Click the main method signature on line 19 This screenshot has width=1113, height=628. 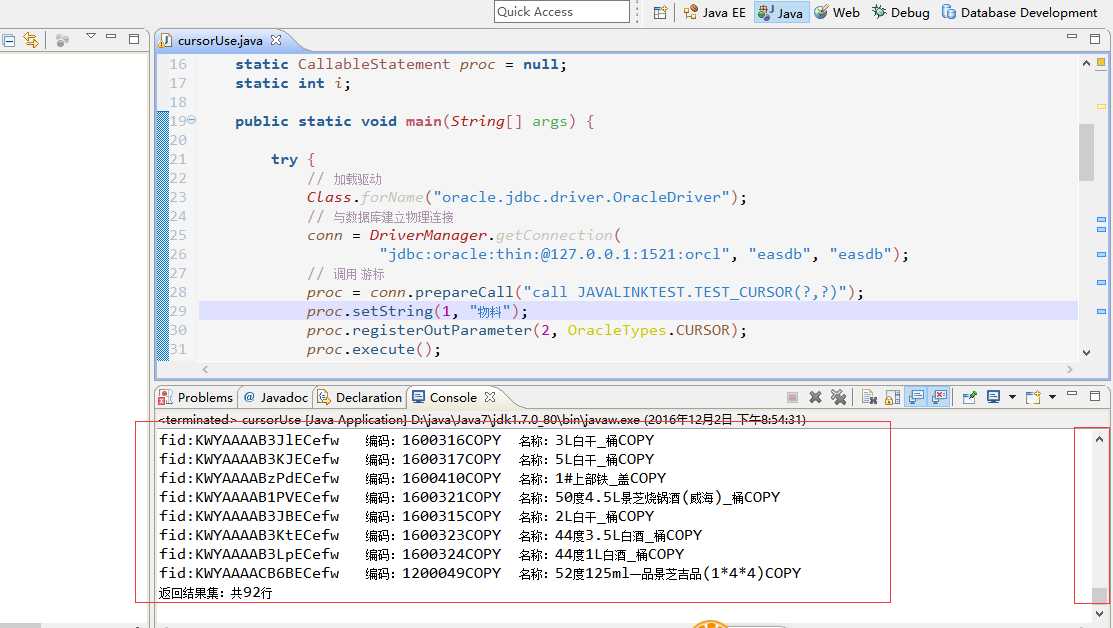coord(415,121)
